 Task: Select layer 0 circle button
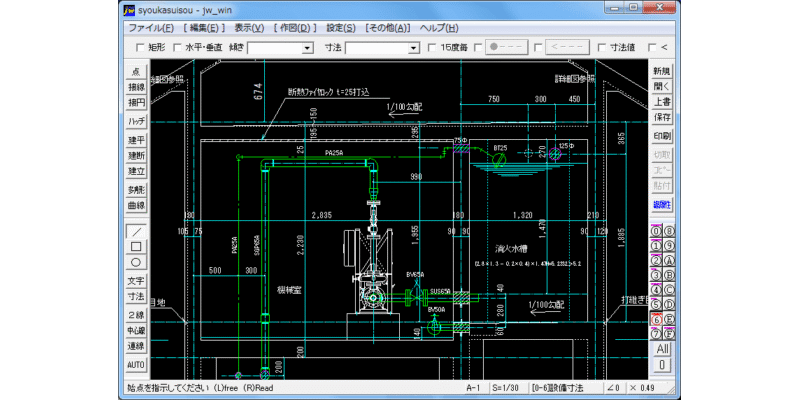tap(656, 231)
